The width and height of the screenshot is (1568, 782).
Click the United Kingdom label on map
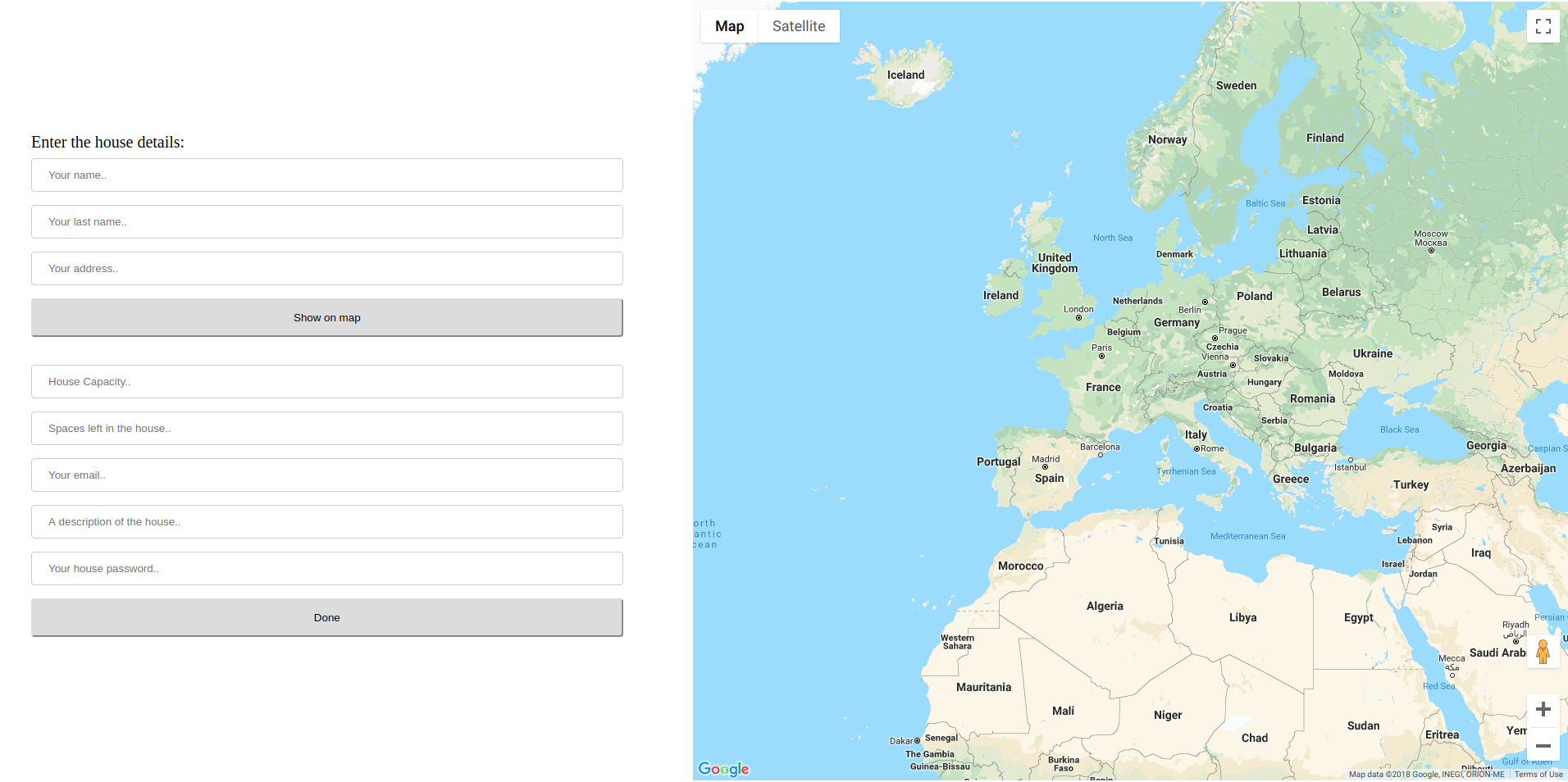1055,263
